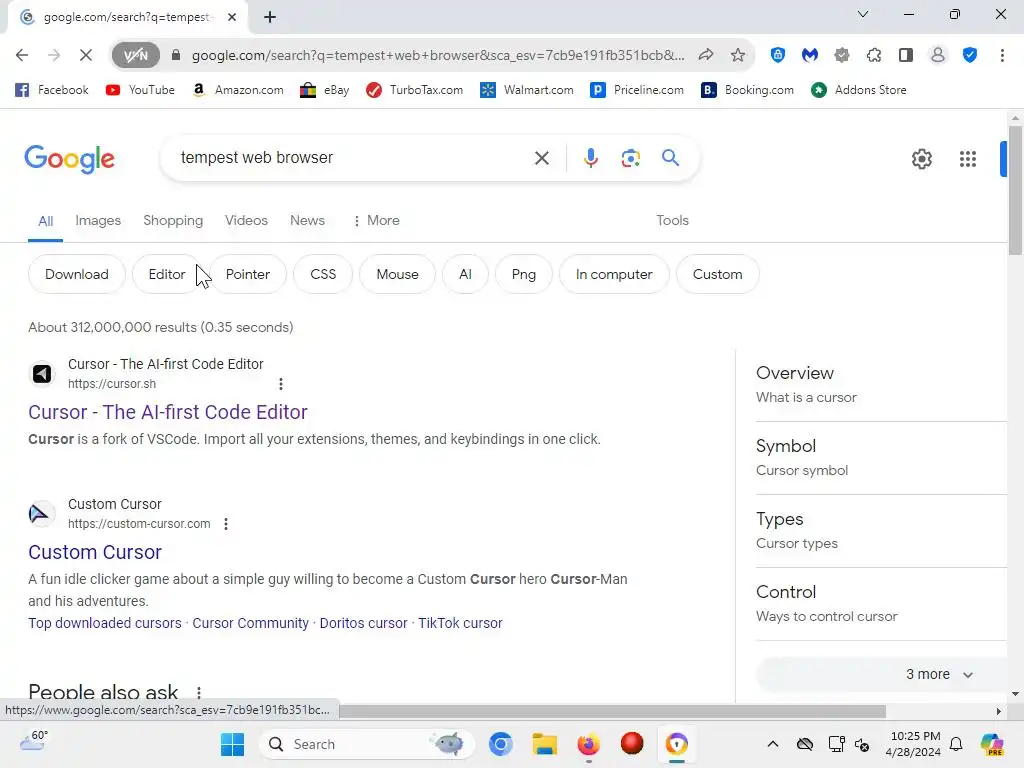Open the Malwarebytes extension icon
Screen dimensions: 1024x768
pyautogui.click(x=810, y=56)
